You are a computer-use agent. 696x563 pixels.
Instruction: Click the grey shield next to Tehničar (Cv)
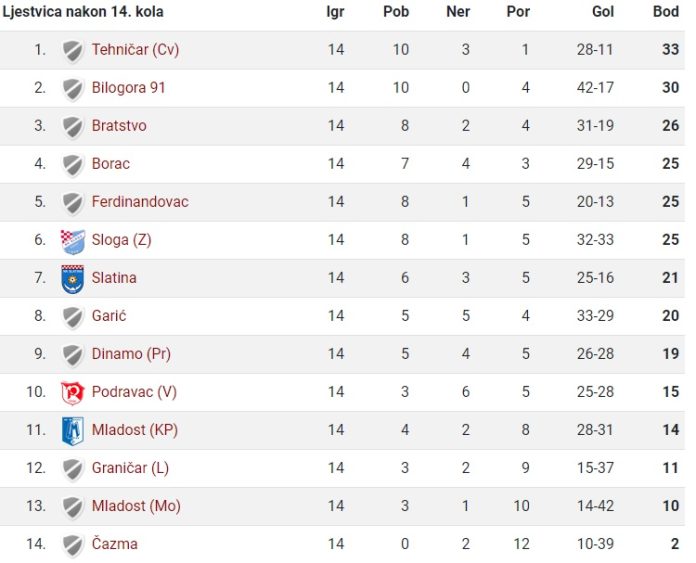pyautogui.click(x=73, y=52)
